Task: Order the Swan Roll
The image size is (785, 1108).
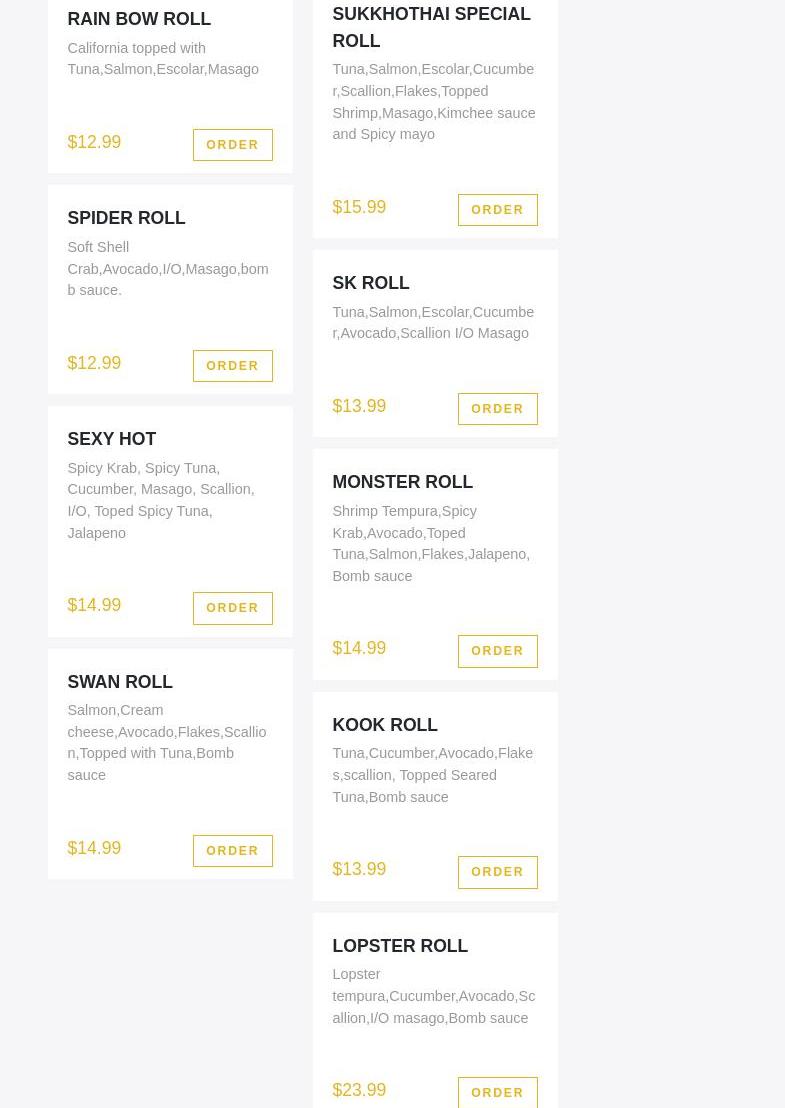Action: pos(232,851)
